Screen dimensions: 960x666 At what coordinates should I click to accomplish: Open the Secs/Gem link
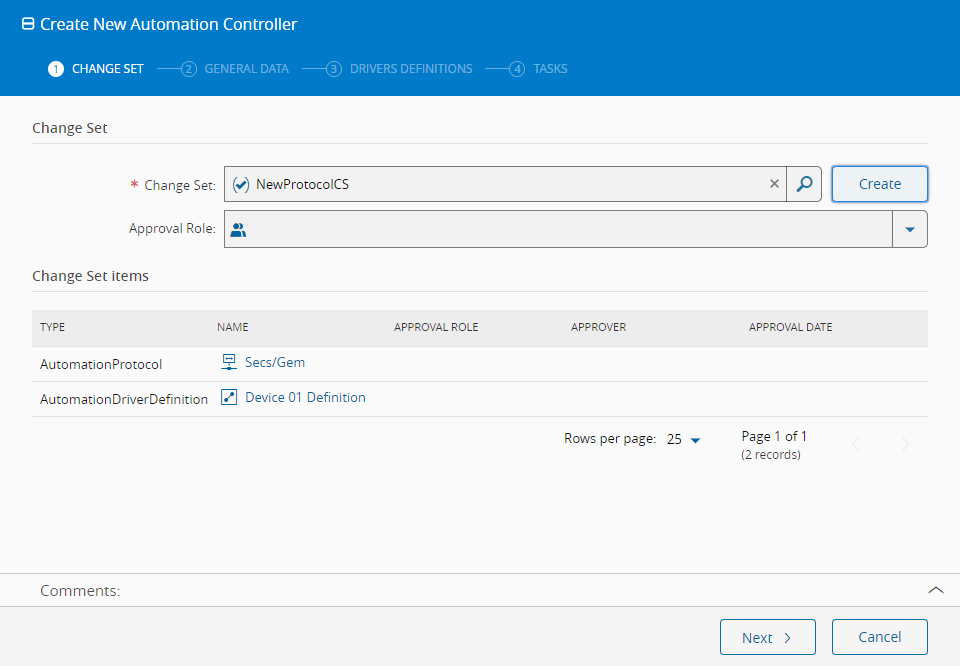tap(275, 362)
